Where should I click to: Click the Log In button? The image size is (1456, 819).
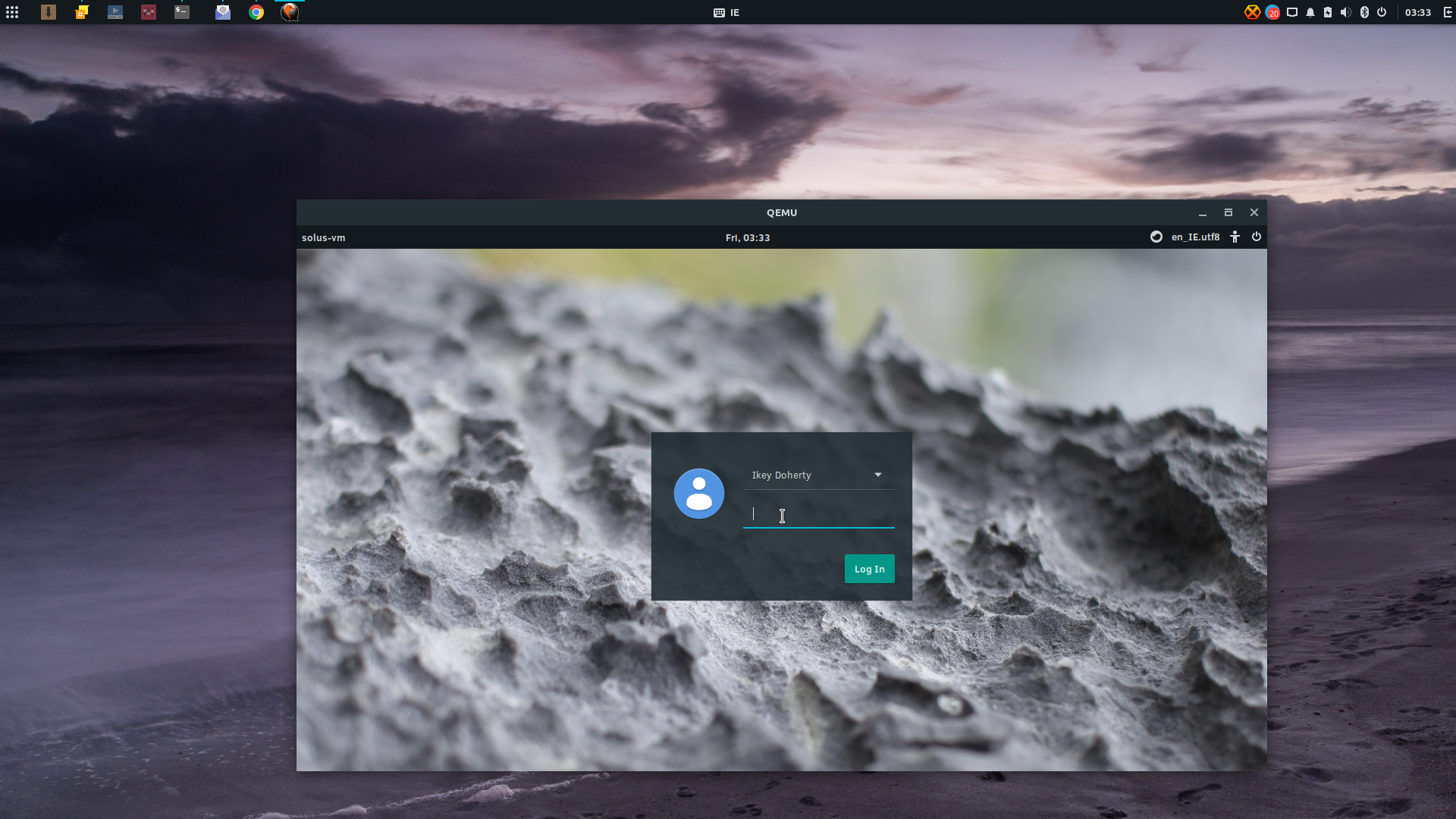tap(870, 569)
